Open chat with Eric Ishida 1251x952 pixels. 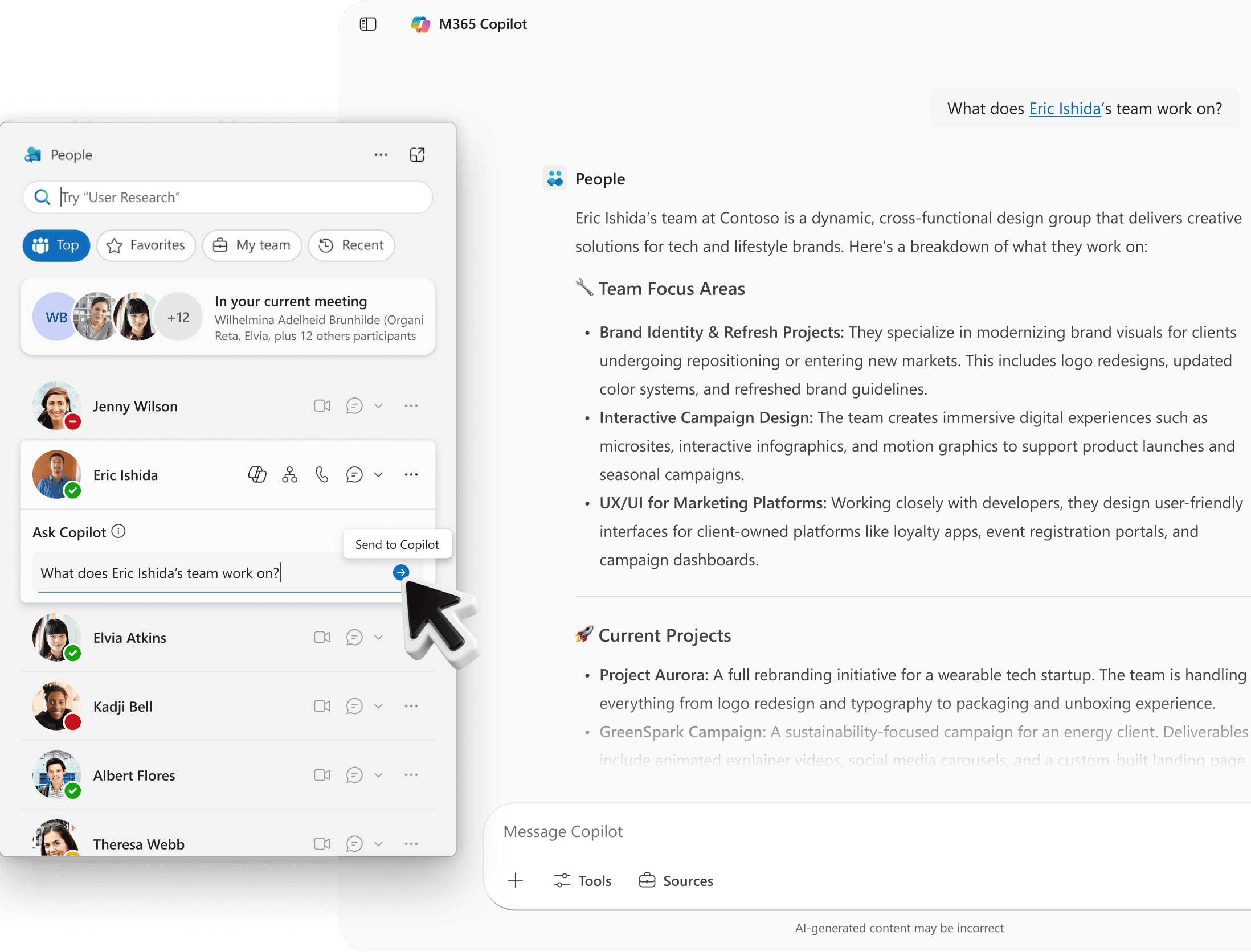(354, 475)
